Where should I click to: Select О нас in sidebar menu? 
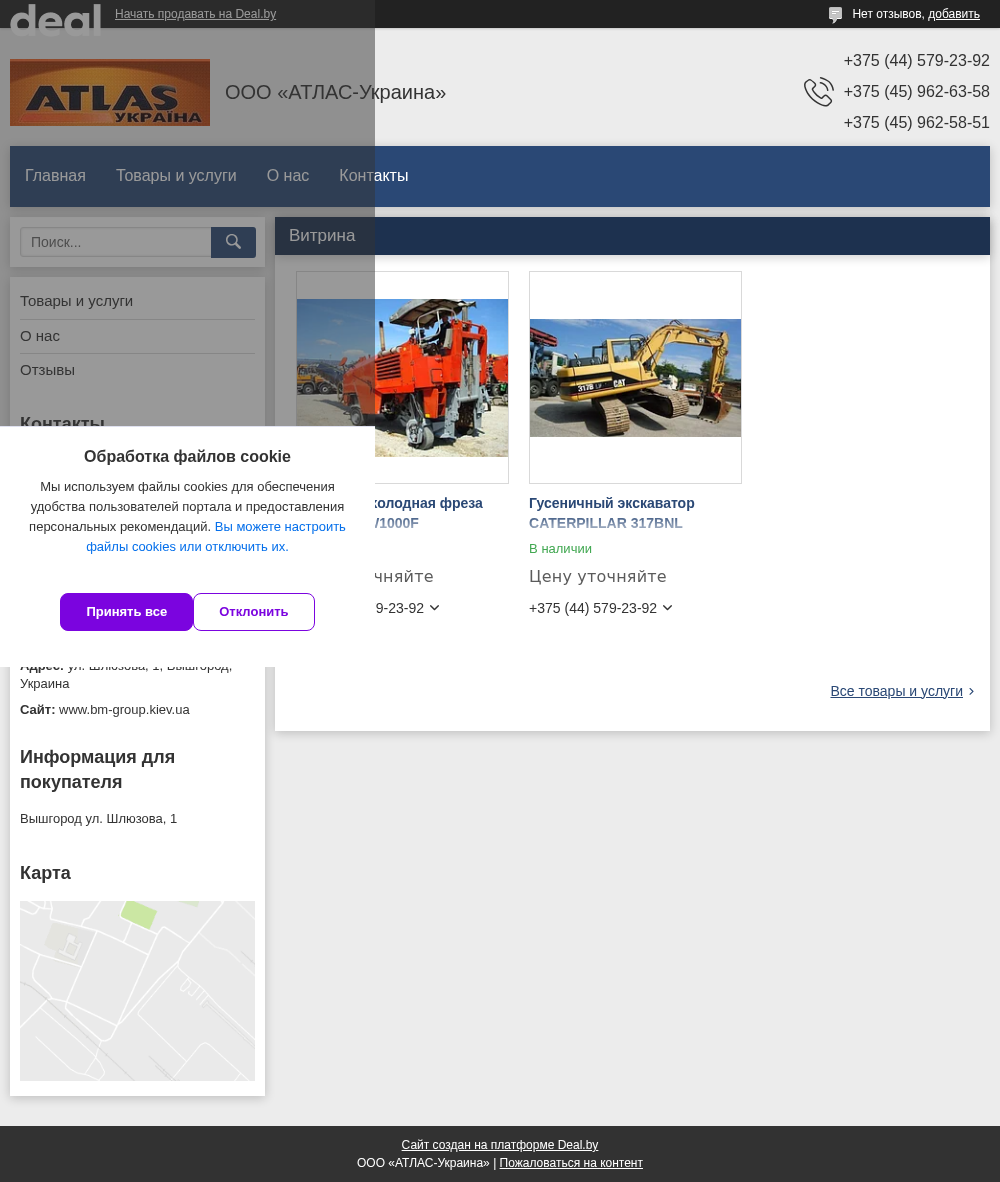[40, 336]
